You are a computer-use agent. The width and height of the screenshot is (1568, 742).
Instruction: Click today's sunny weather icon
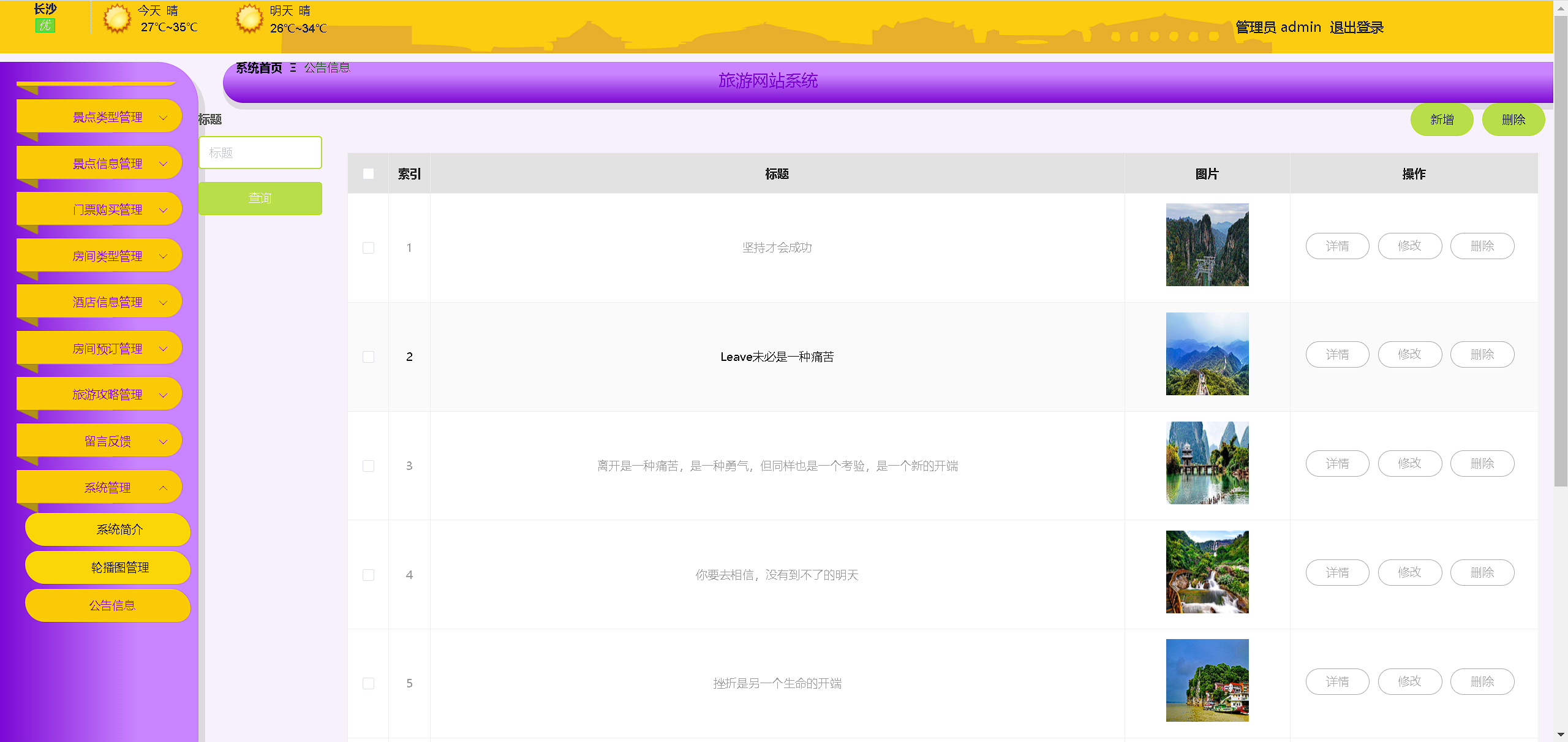click(x=116, y=19)
